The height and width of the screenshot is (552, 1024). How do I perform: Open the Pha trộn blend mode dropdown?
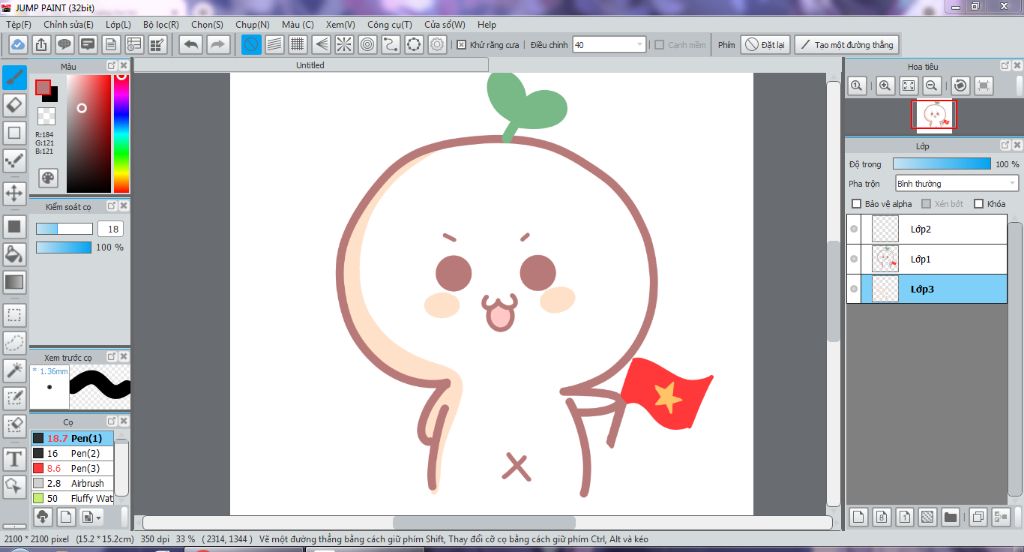pos(956,184)
